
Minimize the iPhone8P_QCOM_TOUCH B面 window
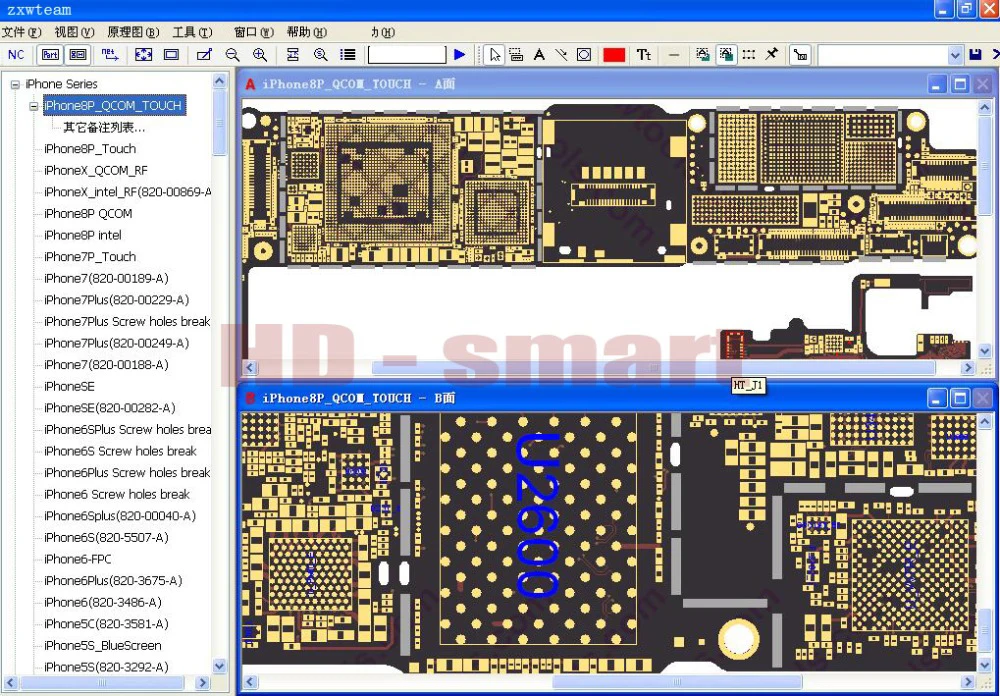click(x=936, y=399)
